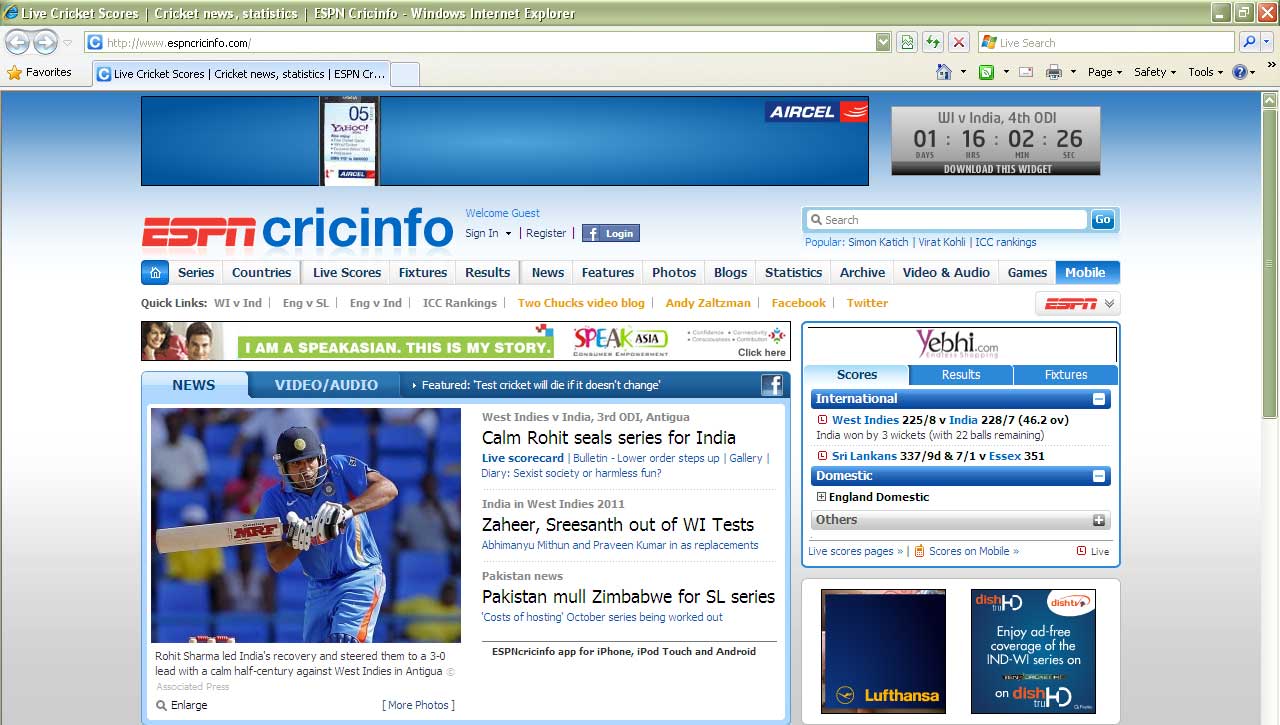This screenshot has height=725, width=1280.
Task: Stop loading with the red X icon
Action: pos(958,42)
